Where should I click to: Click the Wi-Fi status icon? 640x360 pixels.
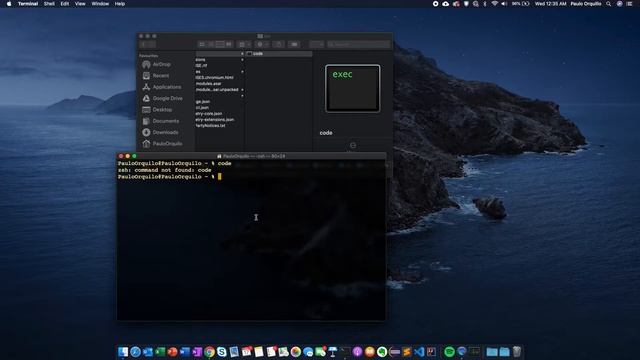pos(494,4)
